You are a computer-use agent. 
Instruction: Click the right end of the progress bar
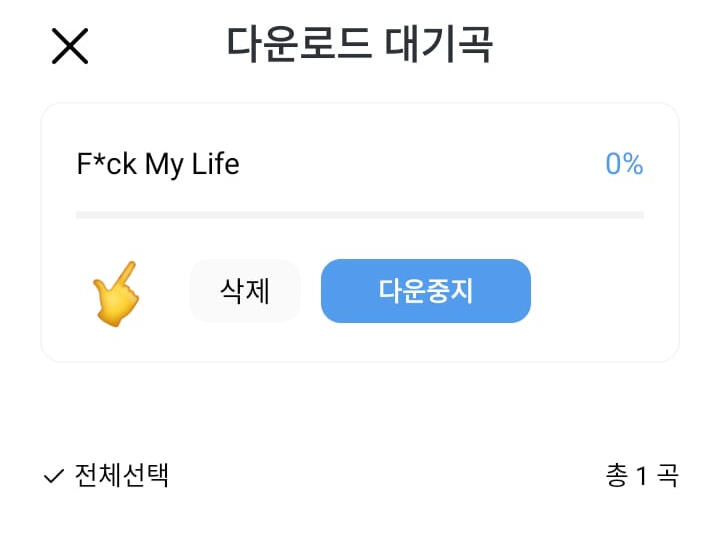coord(638,215)
